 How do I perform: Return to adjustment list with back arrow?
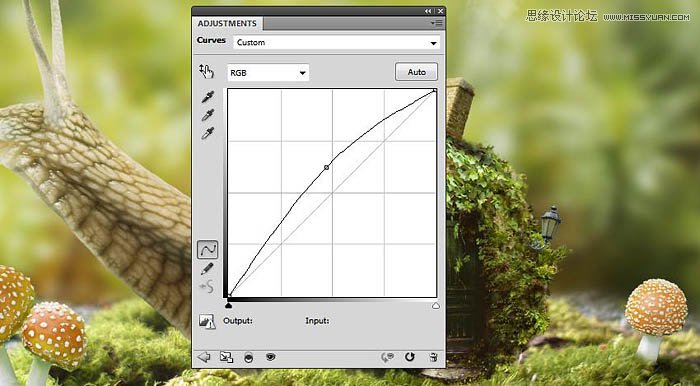point(204,357)
